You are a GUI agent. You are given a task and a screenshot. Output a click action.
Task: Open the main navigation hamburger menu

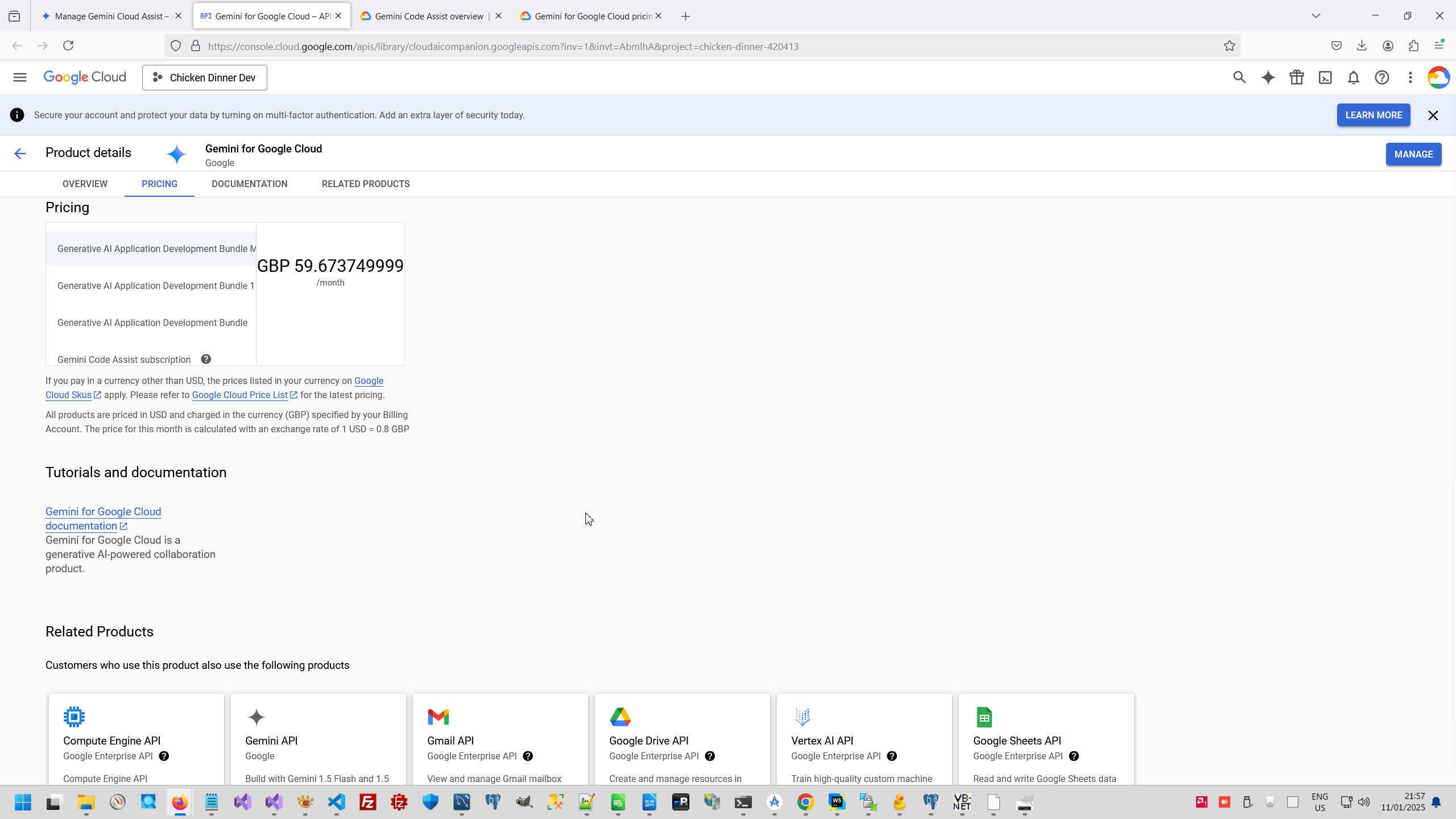20,77
